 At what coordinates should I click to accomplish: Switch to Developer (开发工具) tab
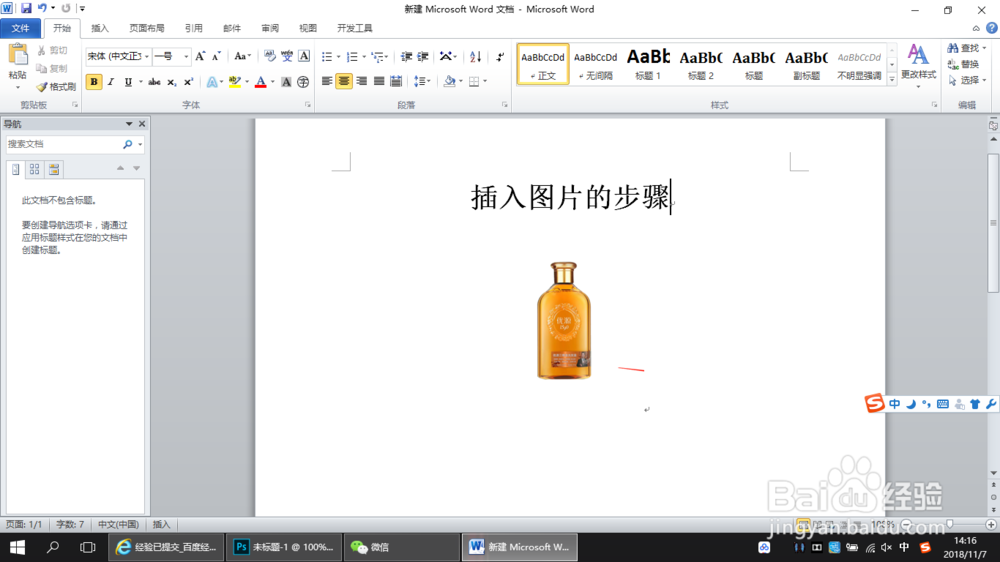coord(355,28)
